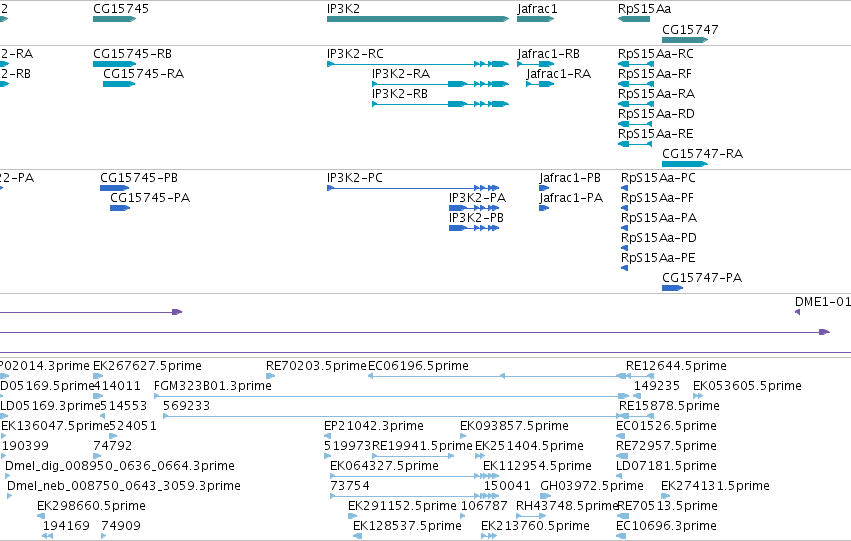Image resolution: width=851 pixels, height=541 pixels.
Task: Select protein CG15745-PB
Action: [138, 178]
